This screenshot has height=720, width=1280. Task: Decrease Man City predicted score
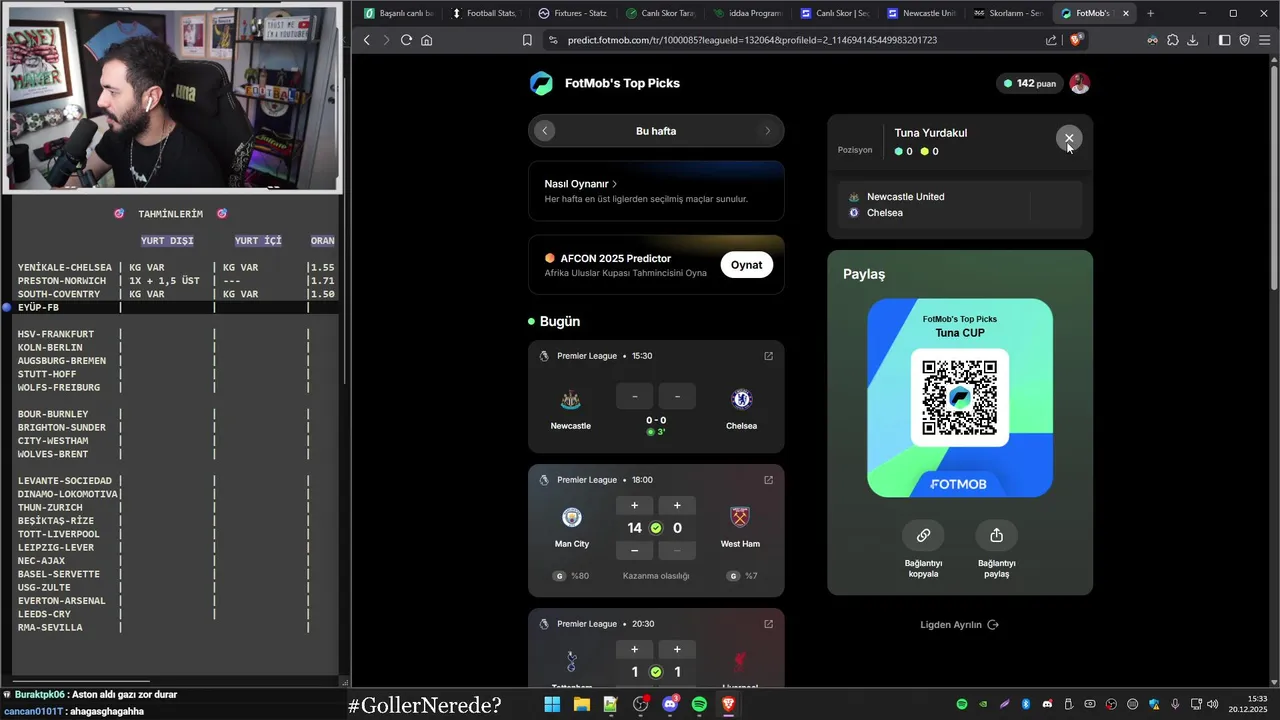(x=634, y=551)
